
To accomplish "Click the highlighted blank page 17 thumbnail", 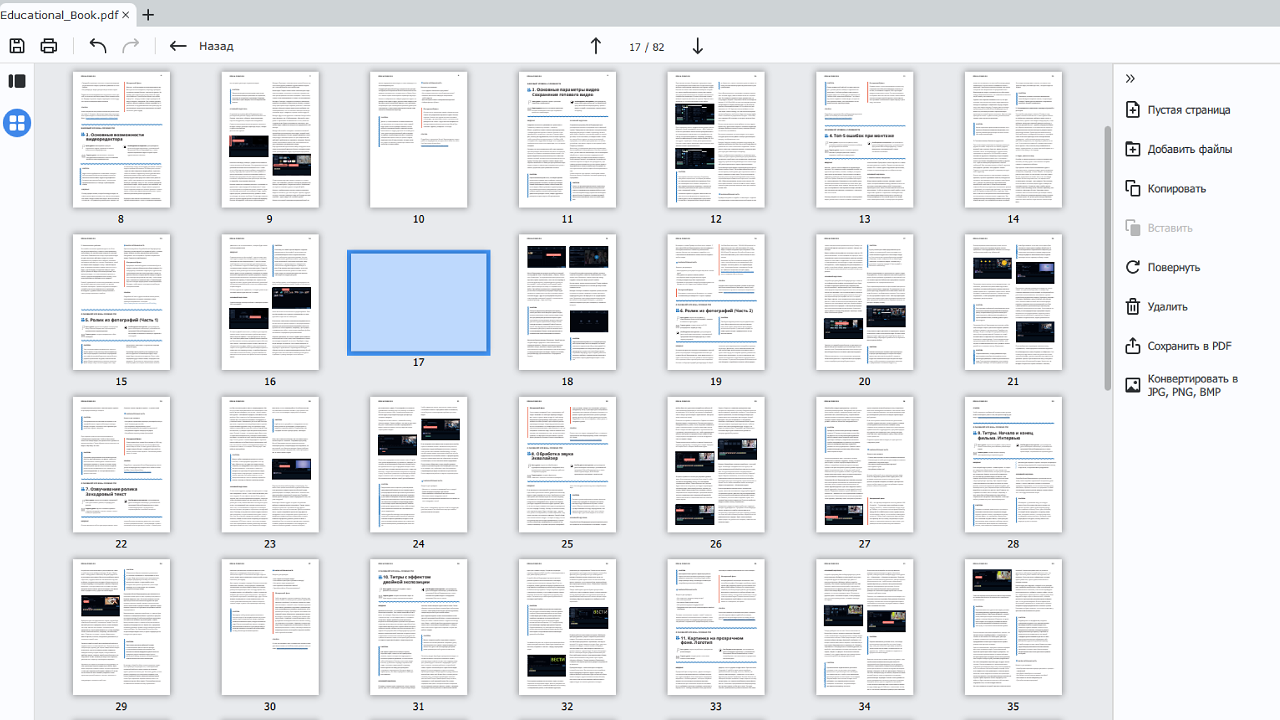I will 418,302.
